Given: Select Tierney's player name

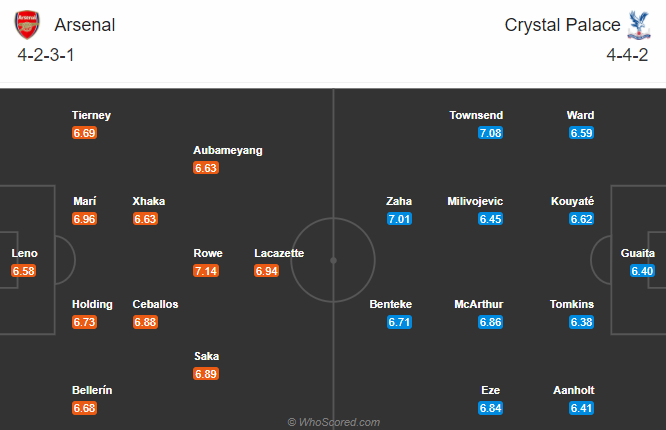Looking at the screenshot, I should coord(91,115).
